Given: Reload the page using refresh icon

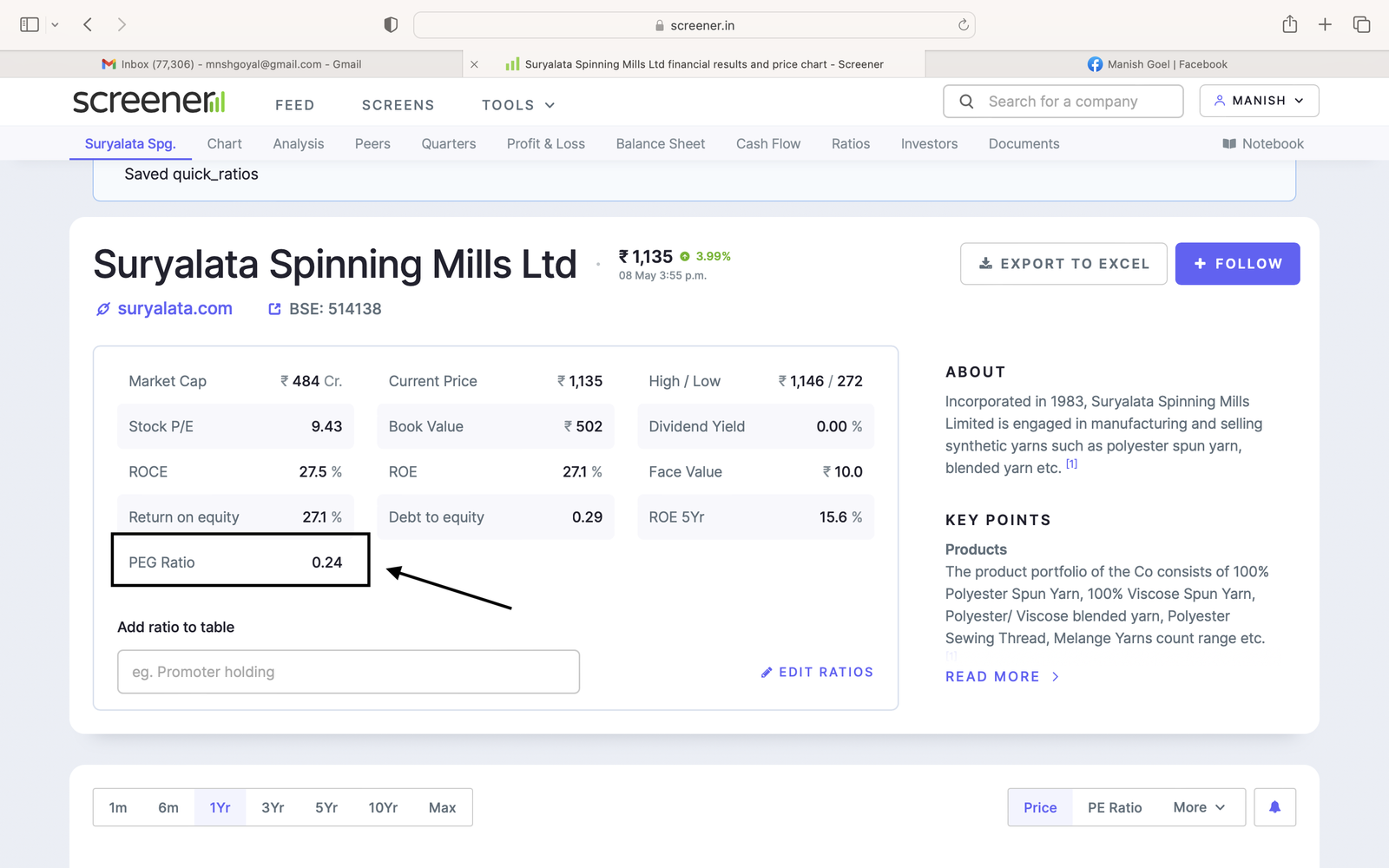Looking at the screenshot, I should coord(963,25).
